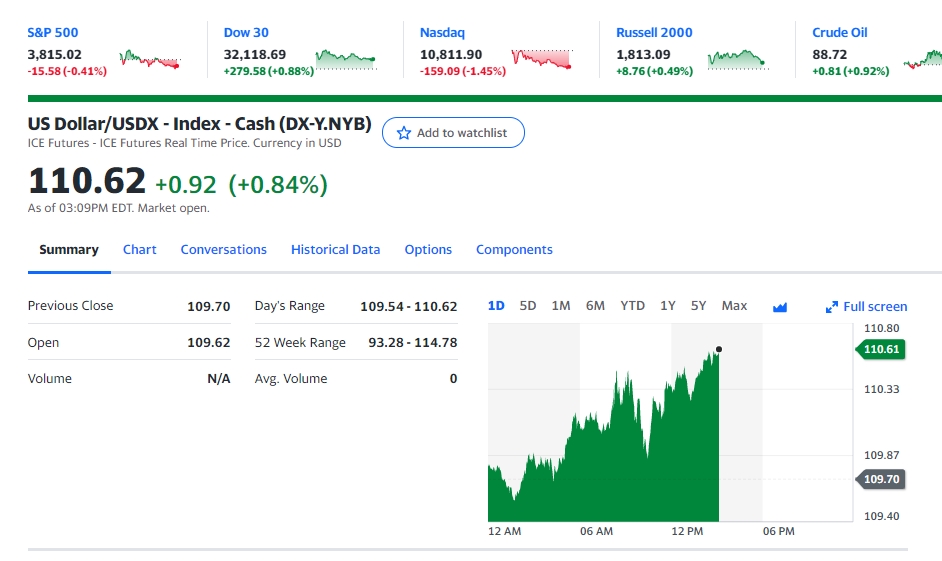The width and height of the screenshot is (942, 561).
Task: Click the Russell 2000 mini chart
Action: (737, 59)
